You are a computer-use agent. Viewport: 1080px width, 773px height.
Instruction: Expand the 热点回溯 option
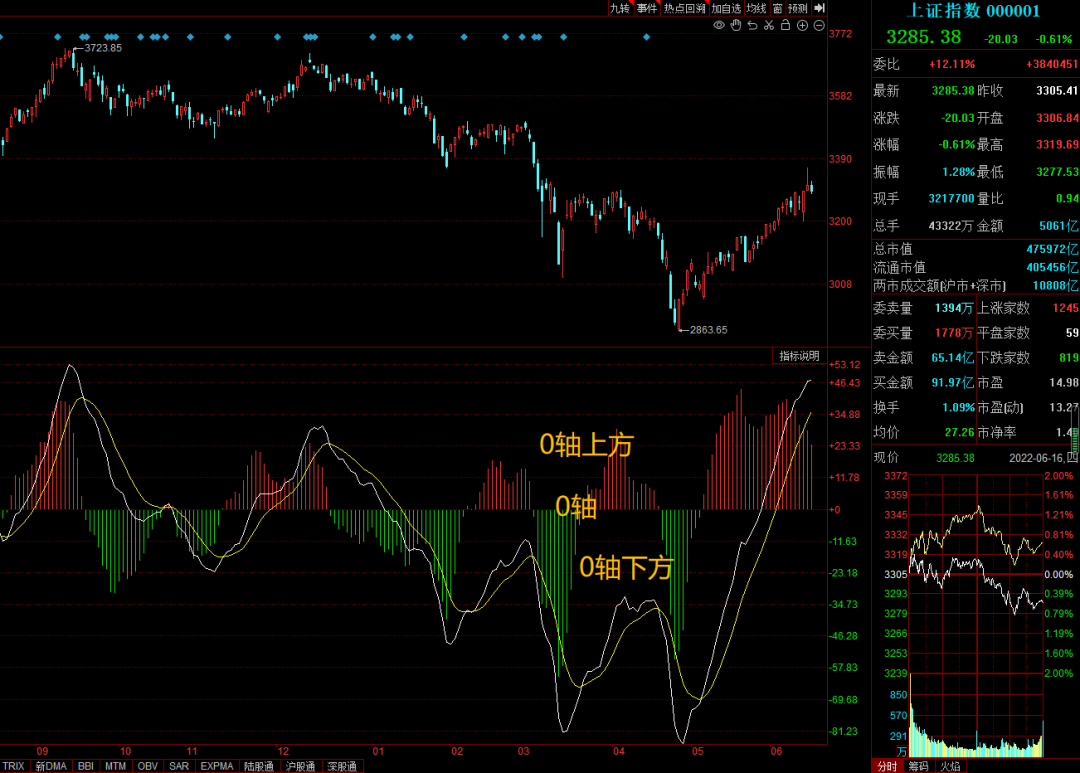click(685, 8)
